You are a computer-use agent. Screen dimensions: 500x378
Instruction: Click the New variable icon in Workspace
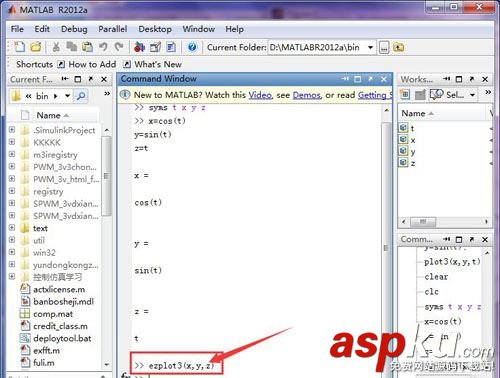coord(405,95)
